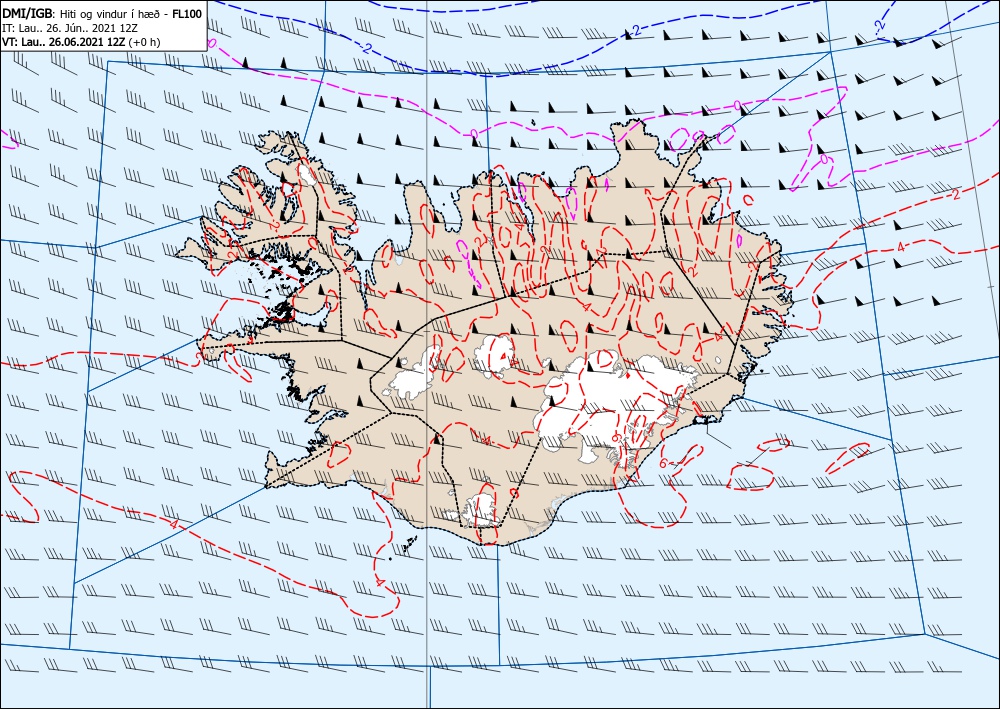Click the 'Hiti og vindur í hæð' title text

coord(108,13)
